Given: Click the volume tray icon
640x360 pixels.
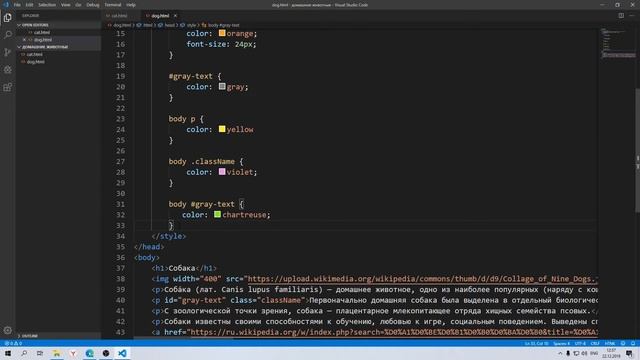Looking at the screenshot, I should (x=584, y=353).
